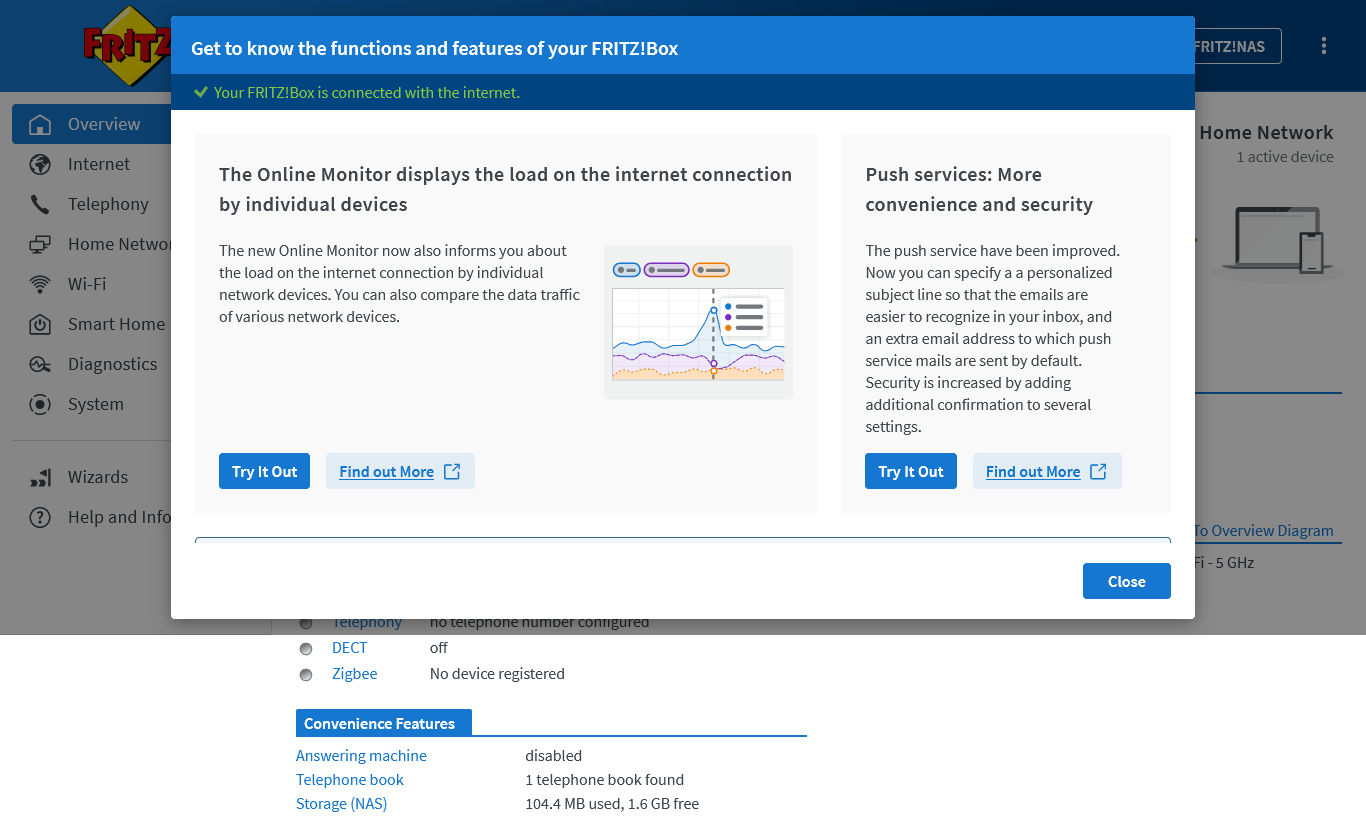Screen dimensions: 1366x837
Task: Click the 'Push services: More convenience and security' heading
Action: 979,189
